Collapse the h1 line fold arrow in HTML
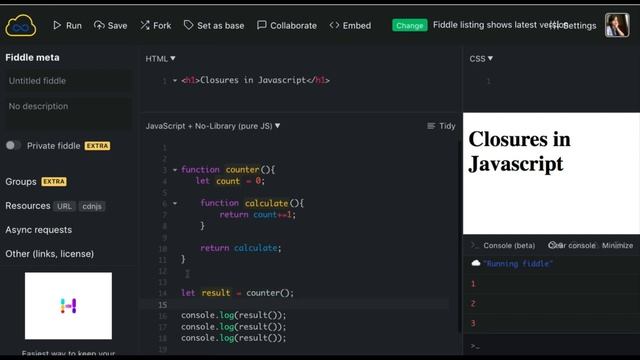This screenshot has width=640, height=360. pos(175,80)
